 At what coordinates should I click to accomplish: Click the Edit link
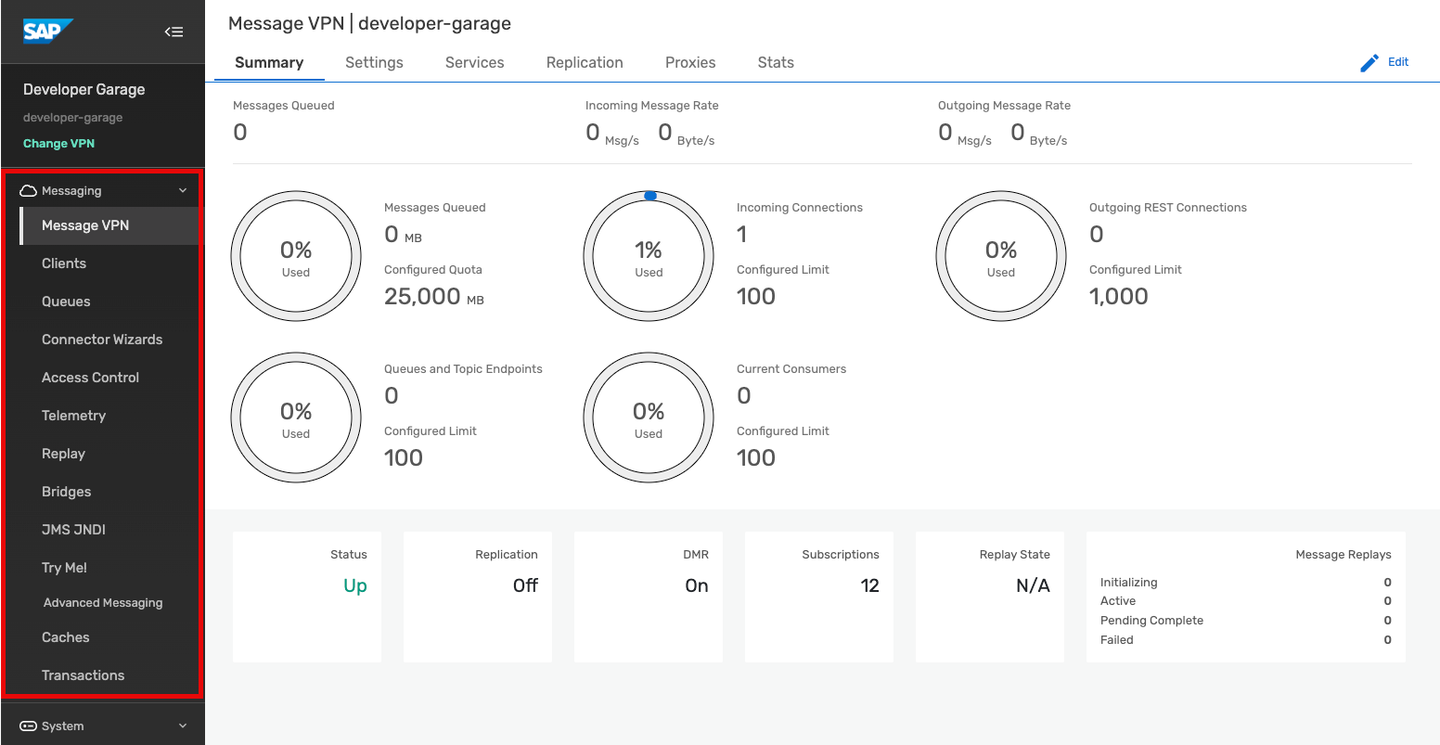(1398, 62)
